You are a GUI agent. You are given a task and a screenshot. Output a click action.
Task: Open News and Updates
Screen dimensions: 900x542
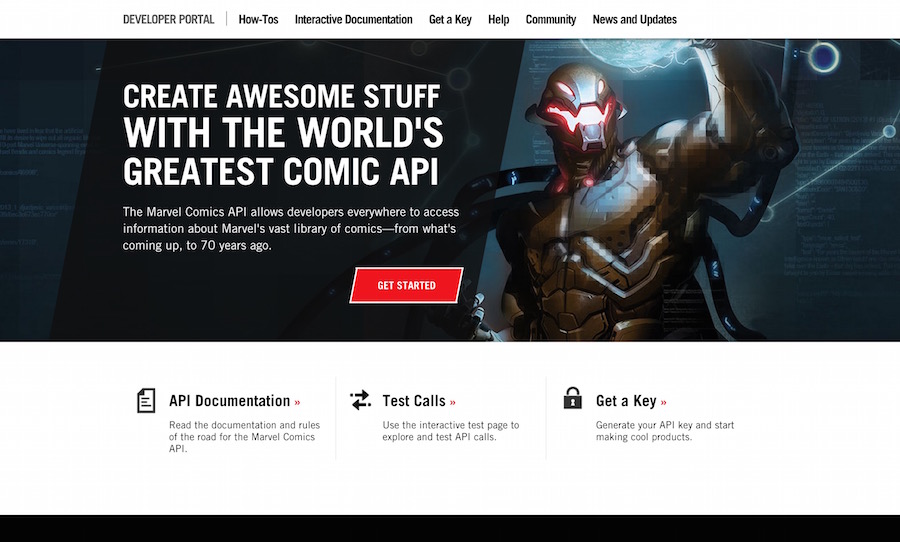(634, 20)
